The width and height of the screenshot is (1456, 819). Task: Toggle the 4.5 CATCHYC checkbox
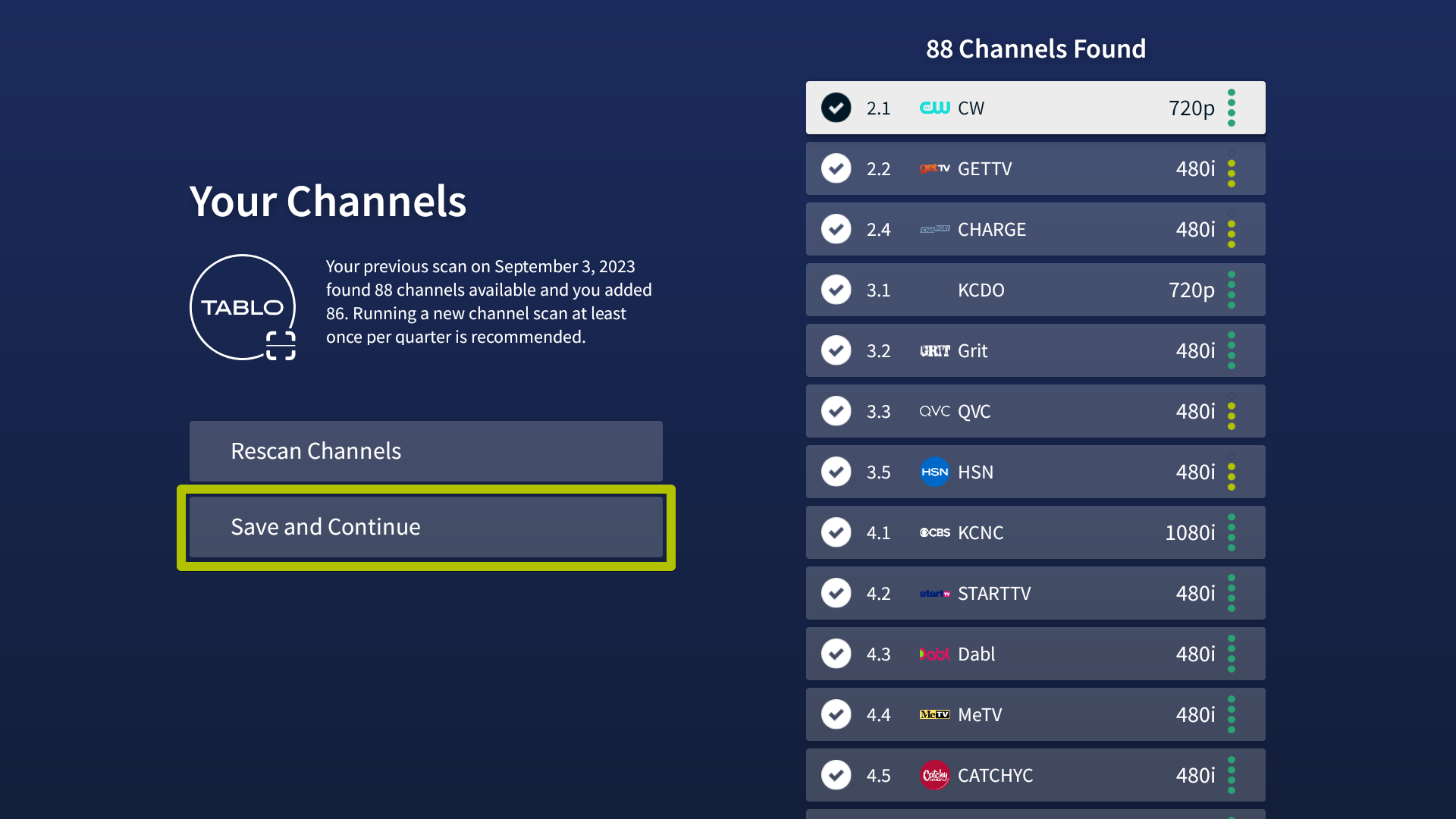coord(836,775)
